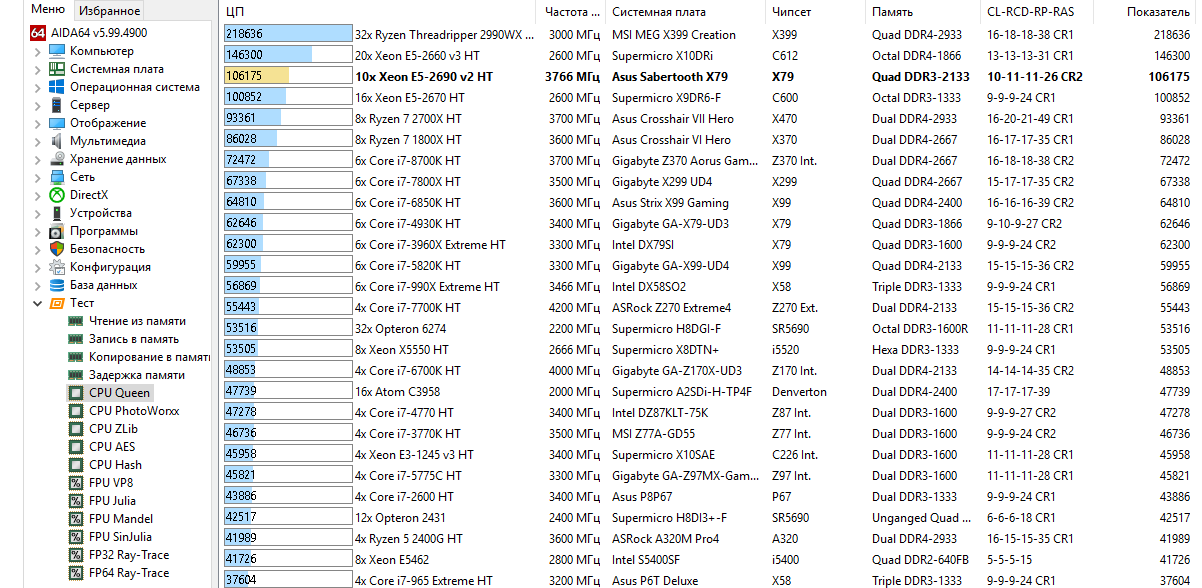Select the 16x Atom C3958 row

(712, 391)
